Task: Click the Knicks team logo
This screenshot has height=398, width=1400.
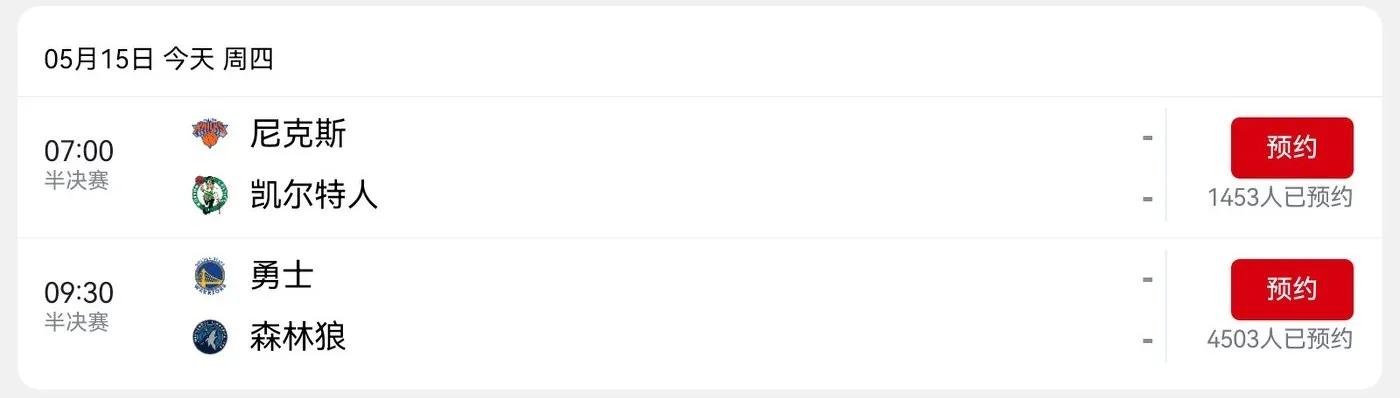Action: pyautogui.click(x=210, y=132)
